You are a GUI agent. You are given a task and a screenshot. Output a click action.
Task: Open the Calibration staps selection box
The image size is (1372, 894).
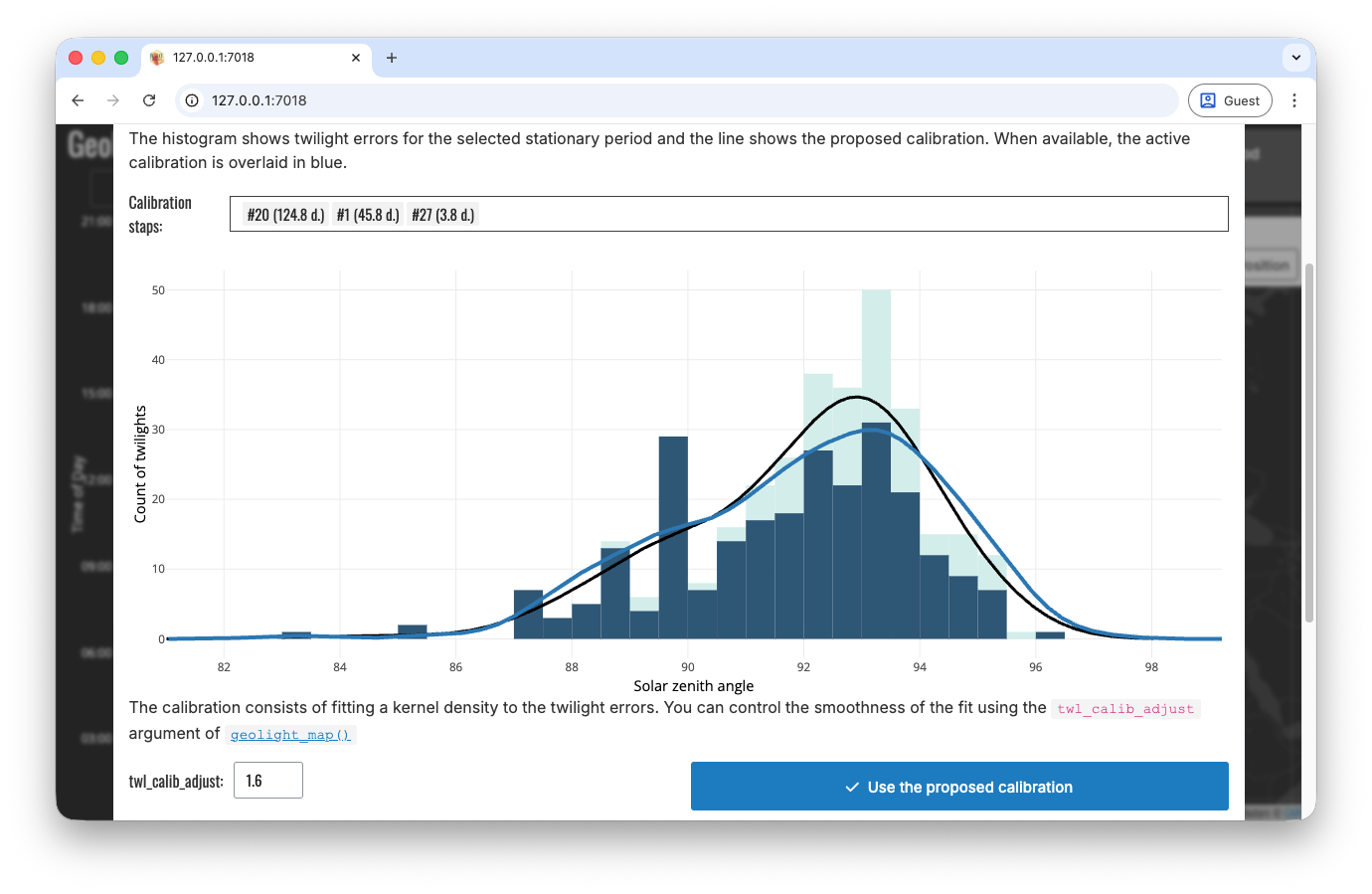(845, 215)
